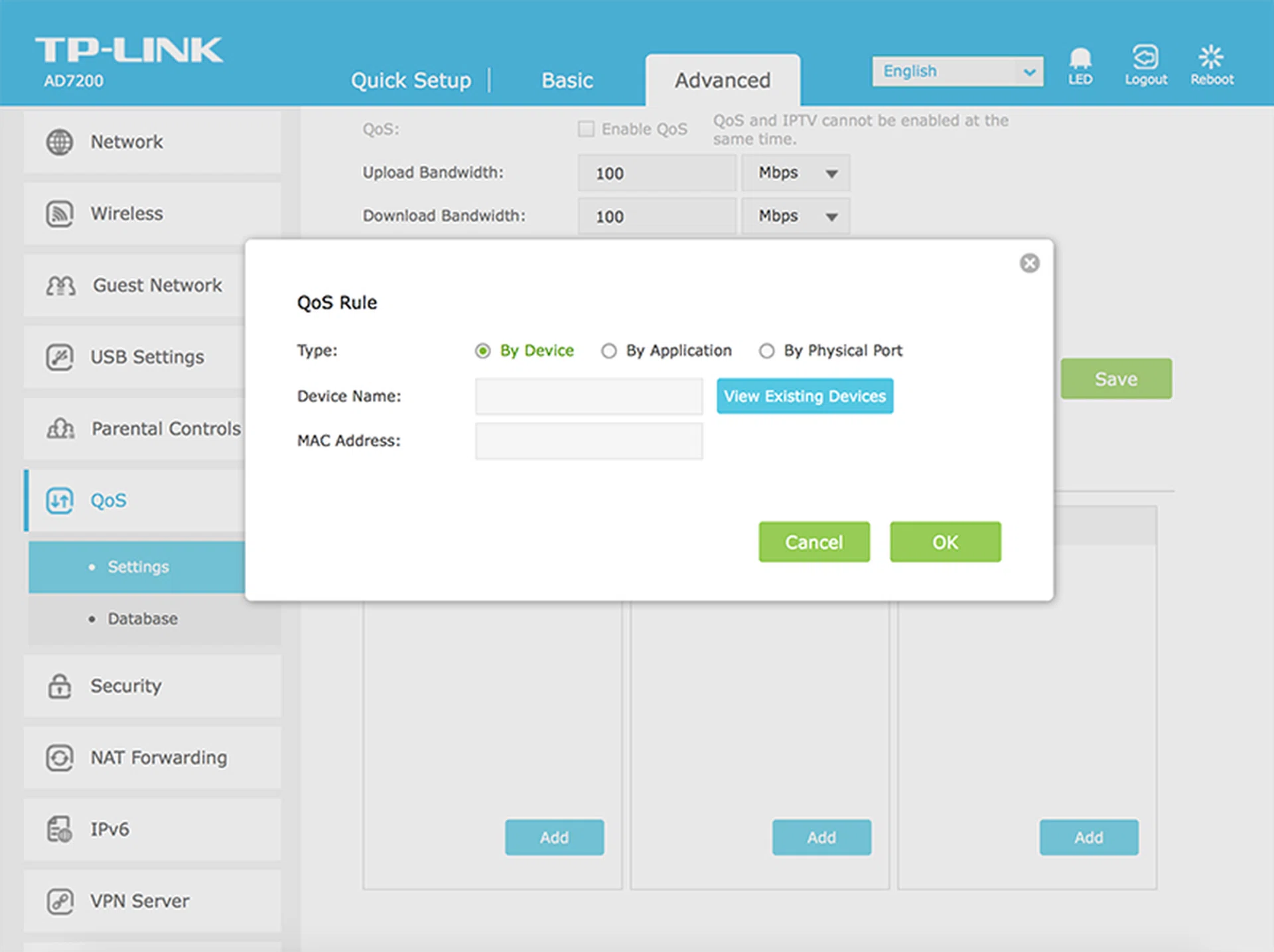Open Network section via globe icon

tap(60, 142)
